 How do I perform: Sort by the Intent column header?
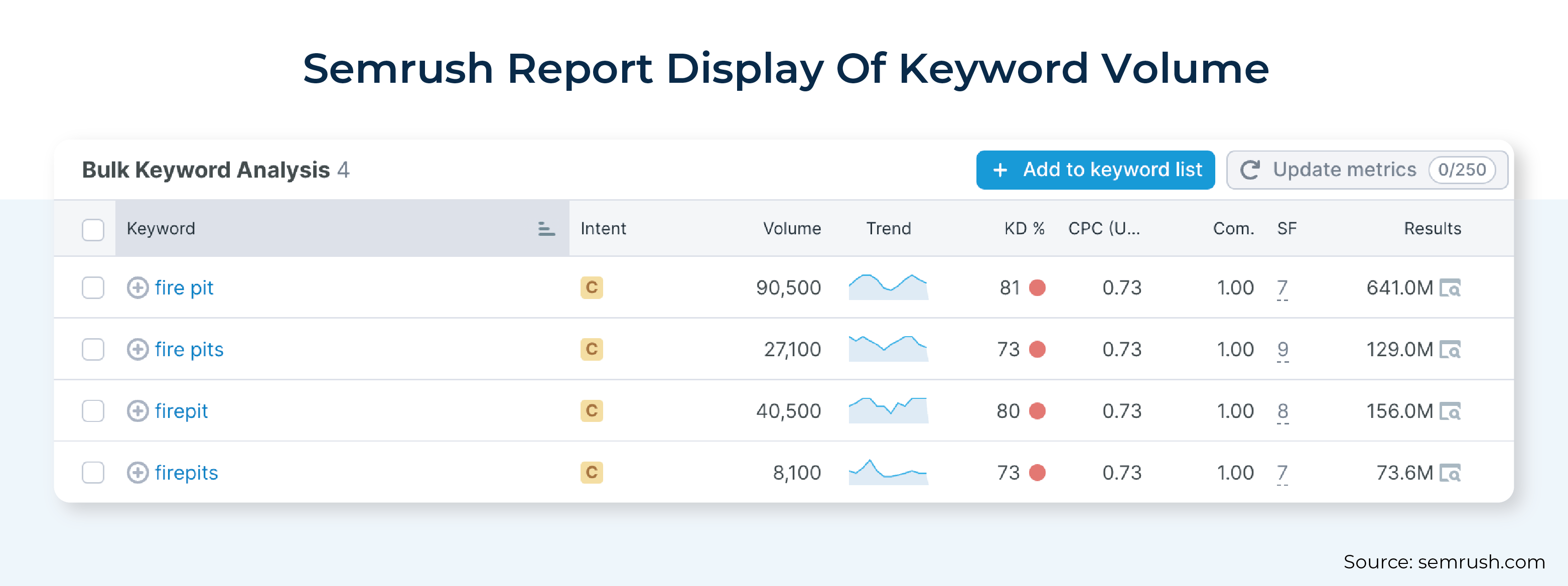point(603,229)
